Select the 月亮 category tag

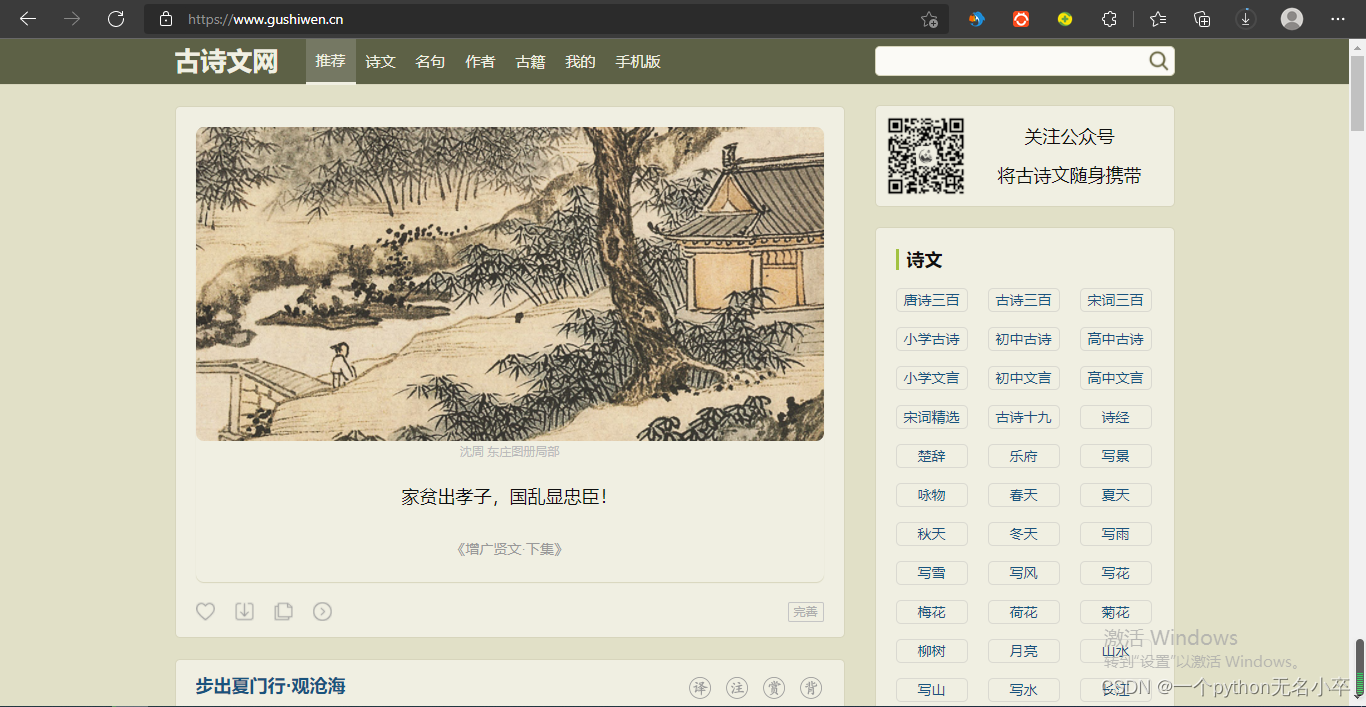[1024, 651]
